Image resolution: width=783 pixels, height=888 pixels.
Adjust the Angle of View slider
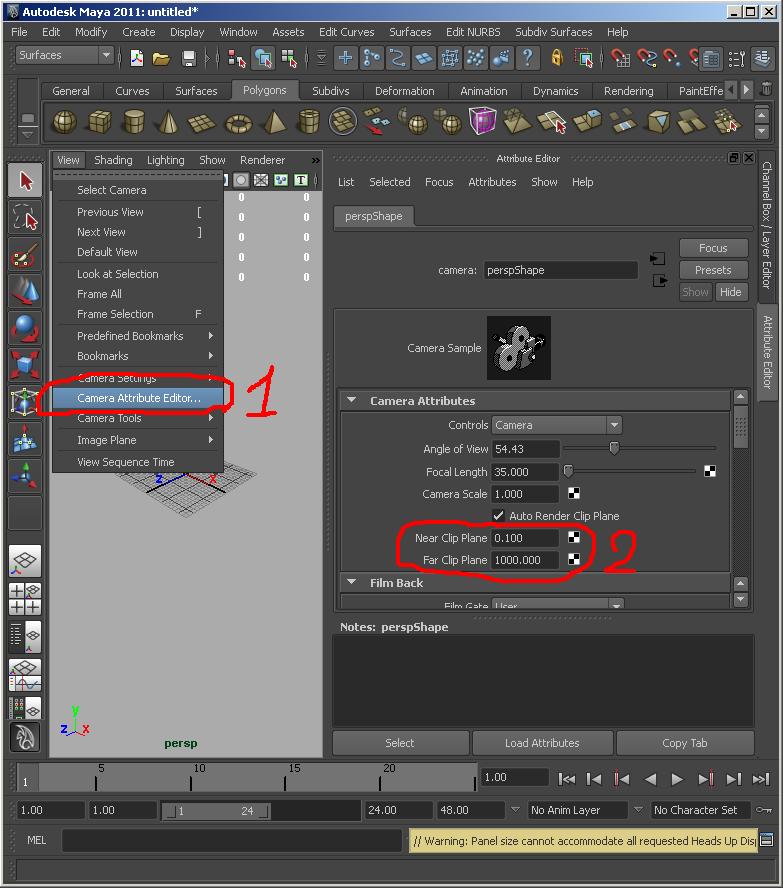pyautogui.click(x=614, y=449)
